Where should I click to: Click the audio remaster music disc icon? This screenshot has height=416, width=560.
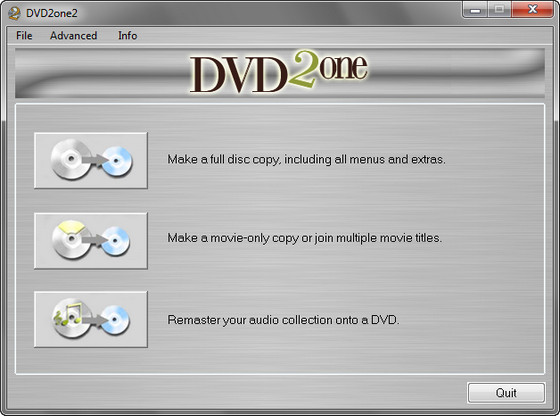tap(91, 319)
